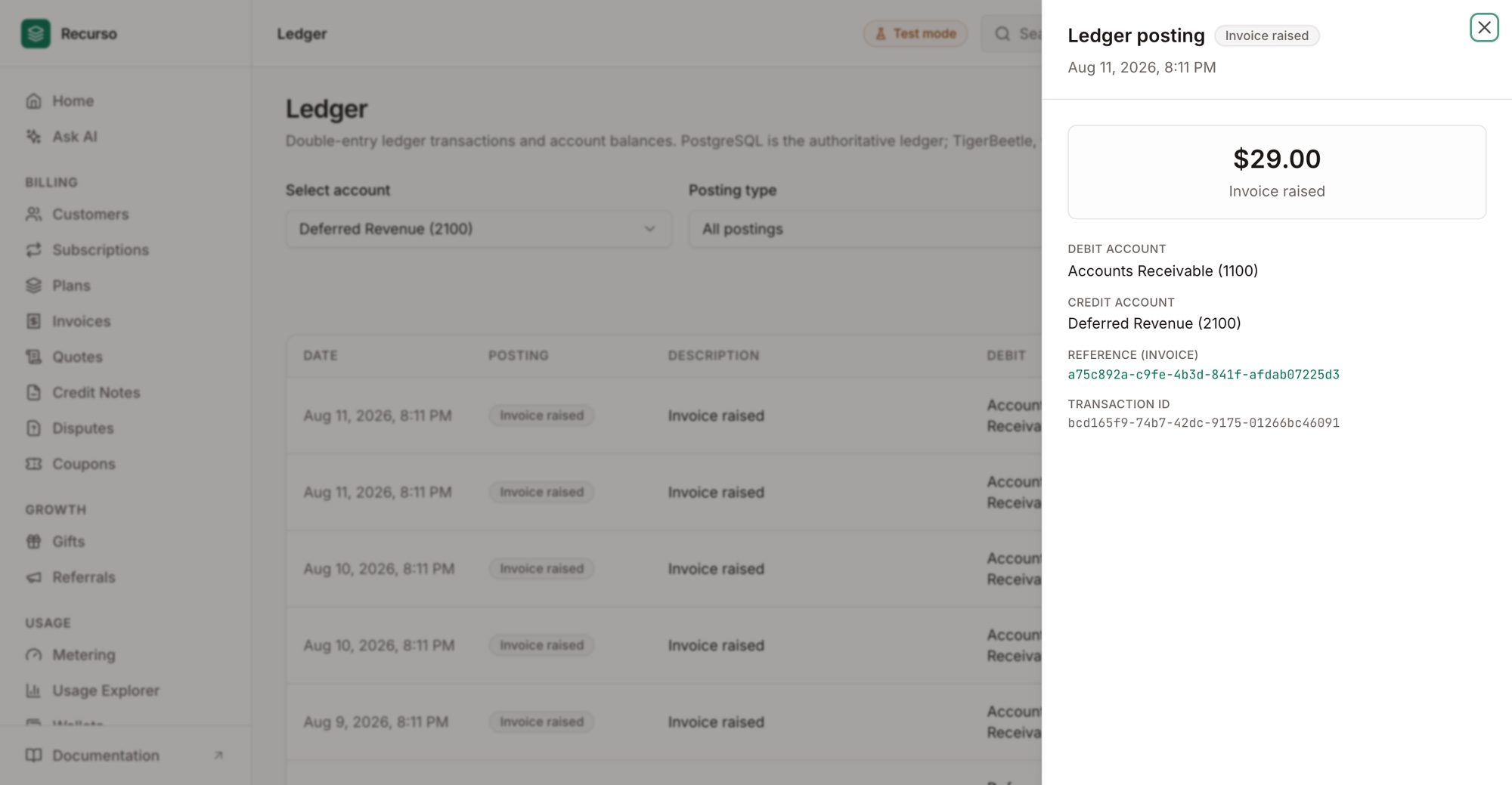This screenshot has width=1512, height=785.
Task: Click the Credit Notes document icon
Action: [x=34, y=393]
